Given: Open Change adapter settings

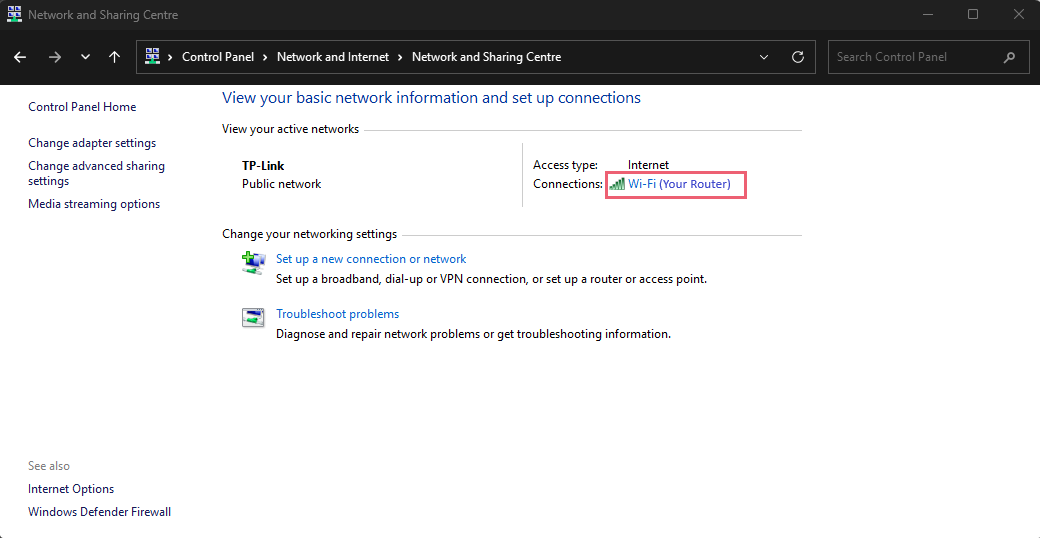Looking at the screenshot, I should [92, 143].
